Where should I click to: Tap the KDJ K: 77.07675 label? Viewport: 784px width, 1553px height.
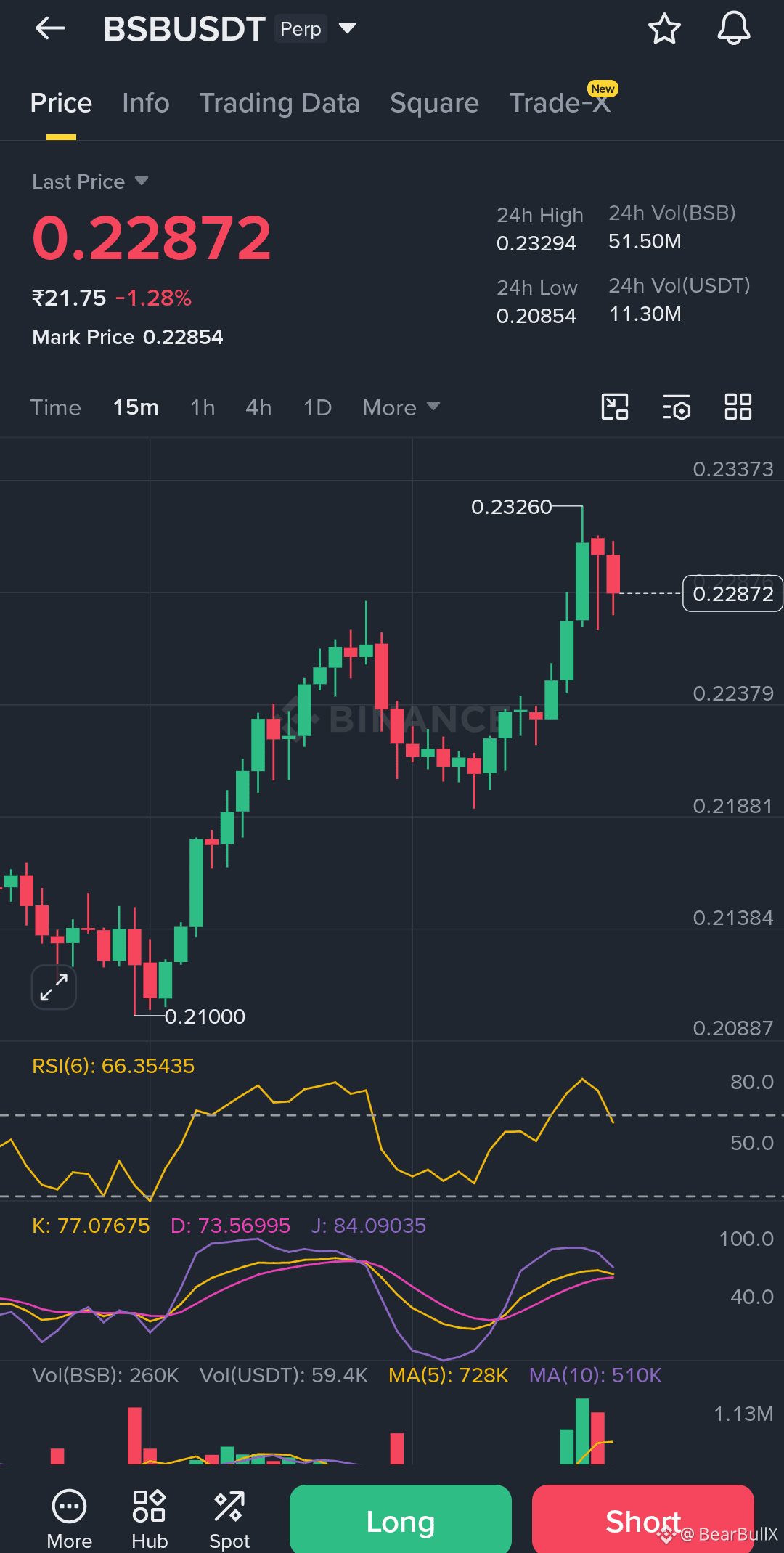(91, 1226)
